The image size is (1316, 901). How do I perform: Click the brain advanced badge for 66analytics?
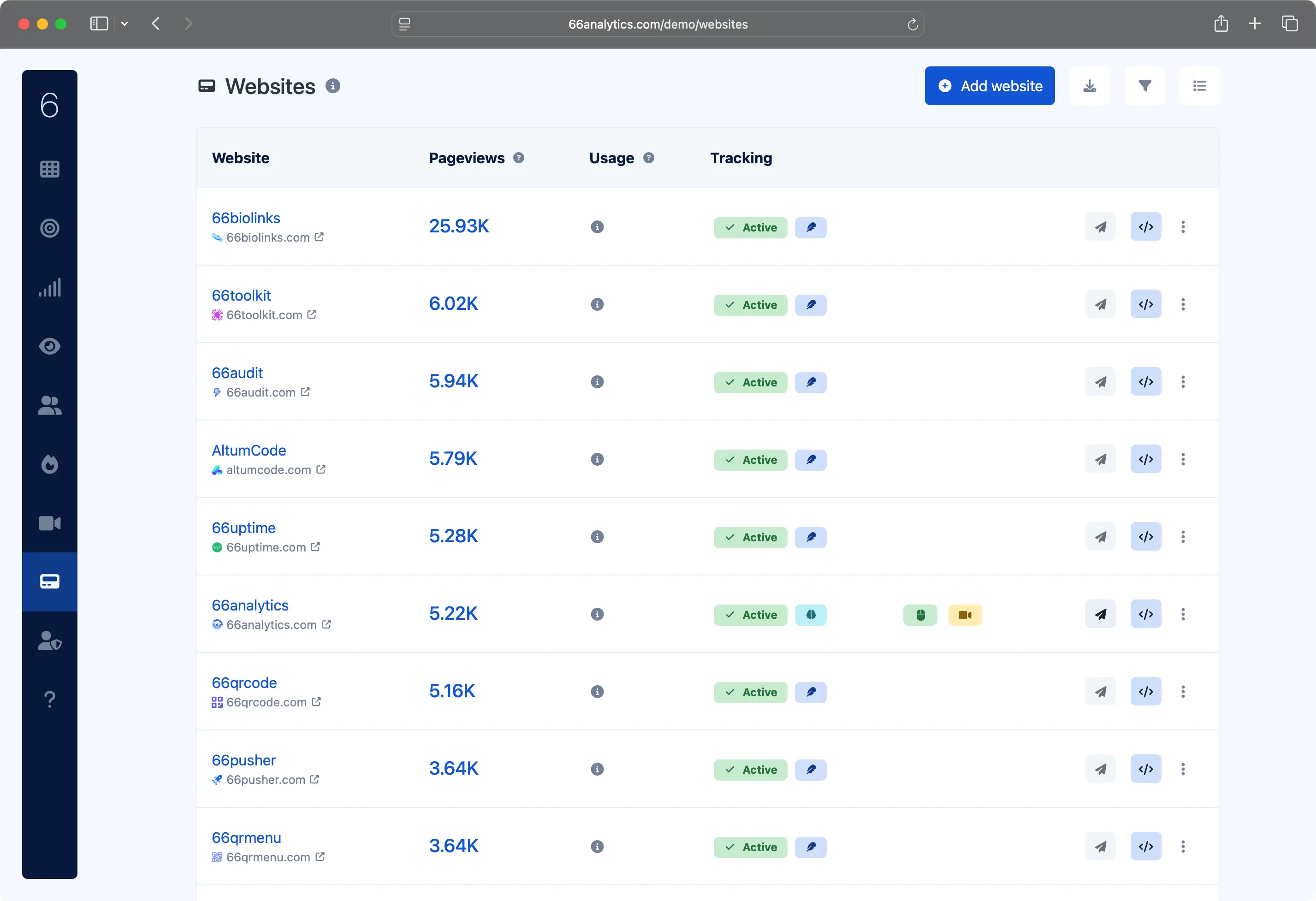coord(810,615)
